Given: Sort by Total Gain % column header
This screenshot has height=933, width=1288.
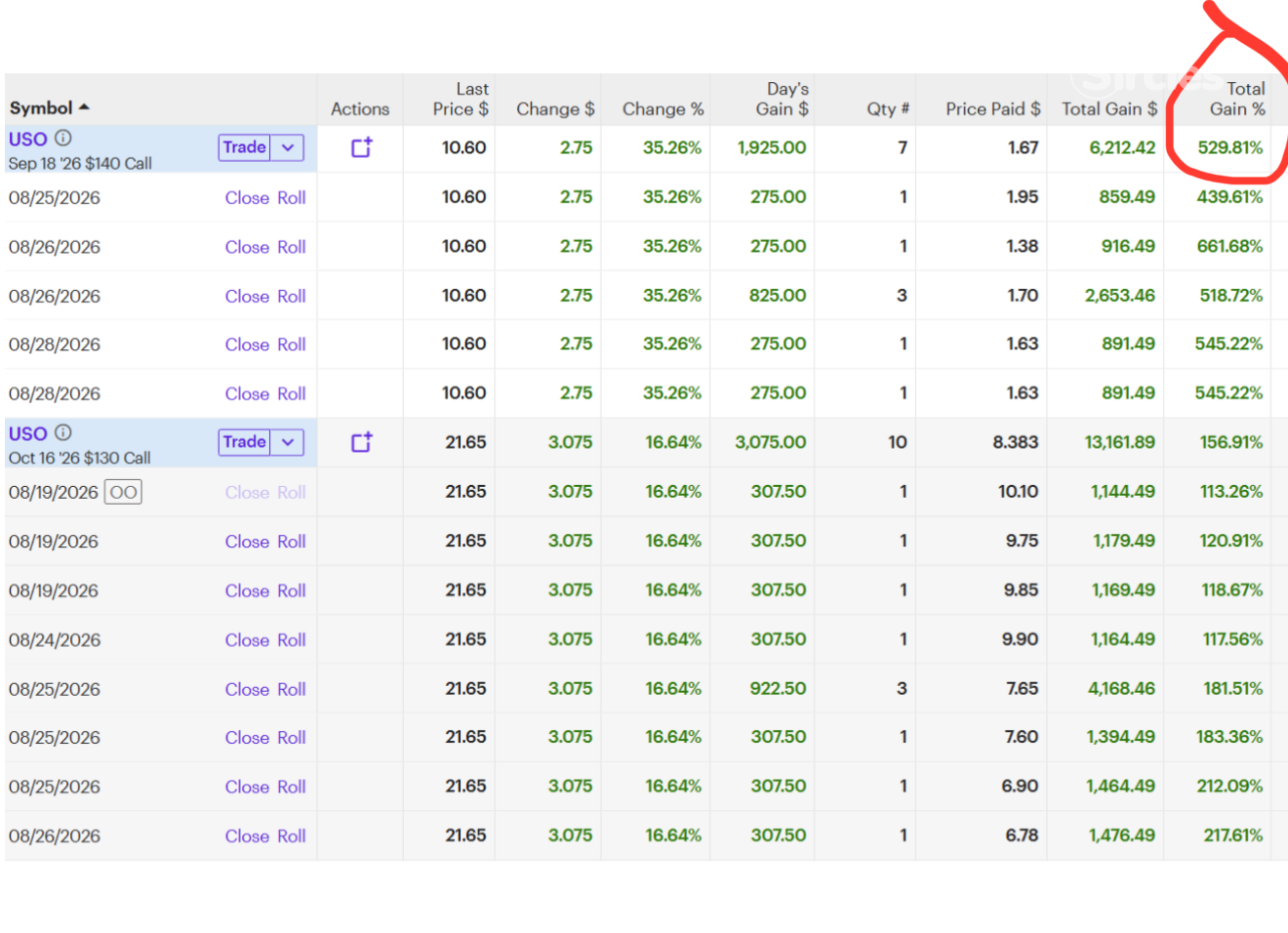Looking at the screenshot, I should click(1237, 99).
